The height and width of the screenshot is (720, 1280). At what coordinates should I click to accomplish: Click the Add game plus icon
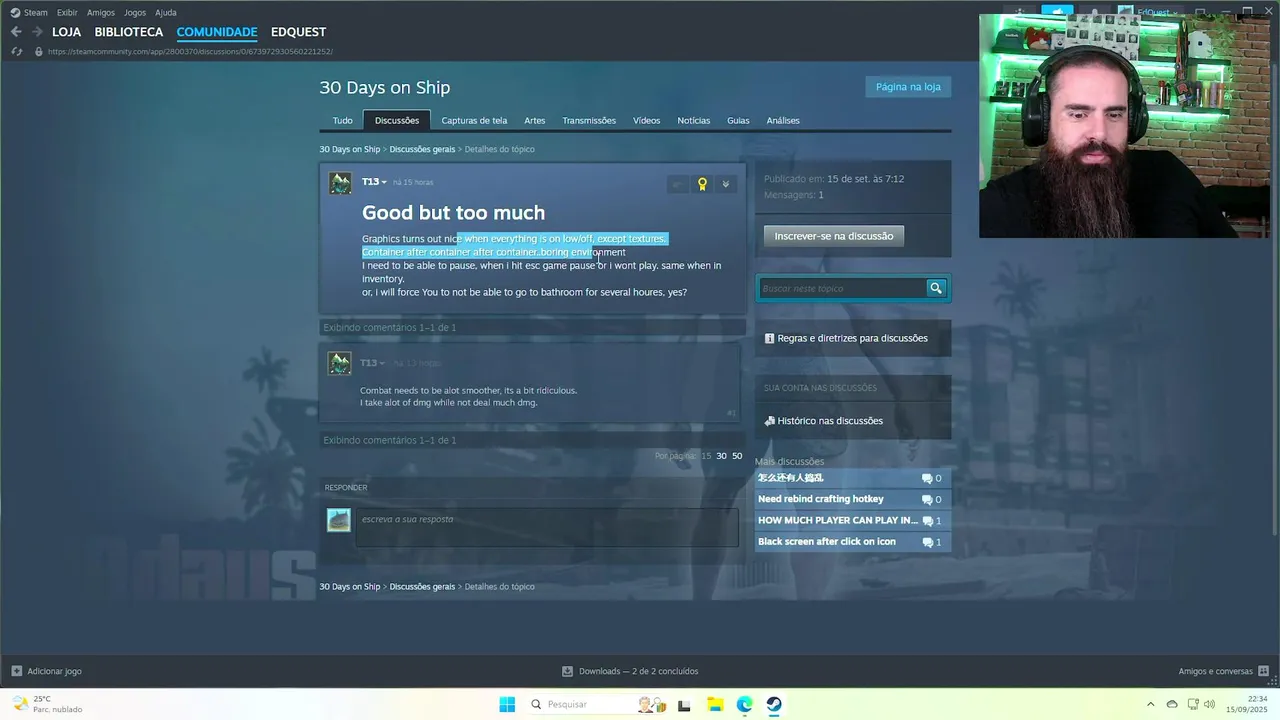coord(16,671)
